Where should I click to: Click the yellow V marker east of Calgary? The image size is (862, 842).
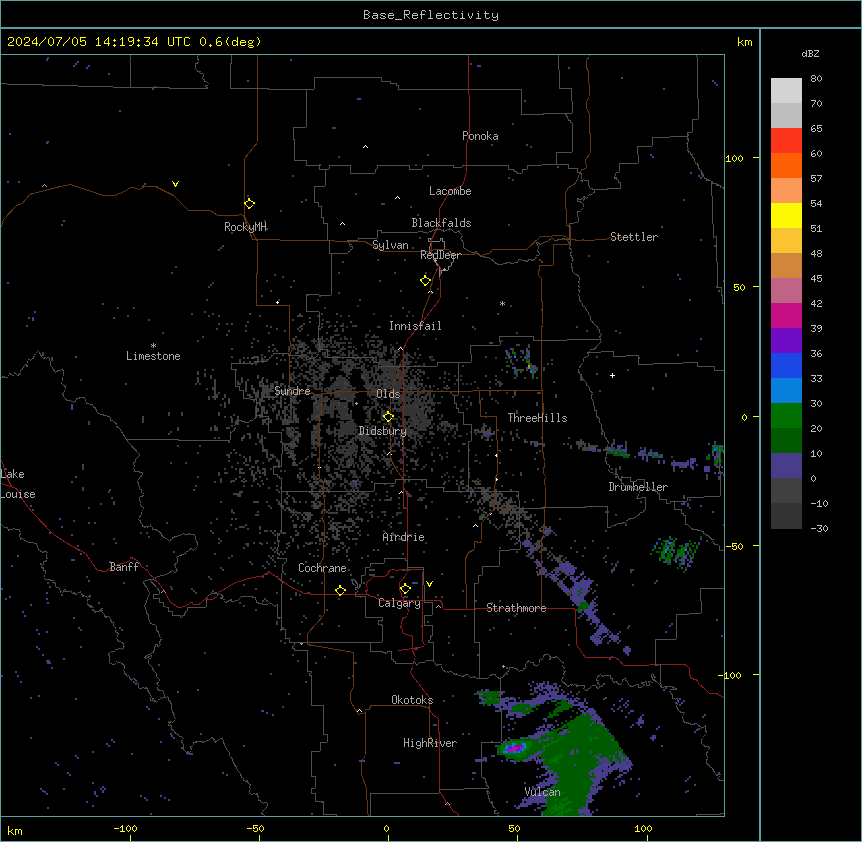coord(429,584)
